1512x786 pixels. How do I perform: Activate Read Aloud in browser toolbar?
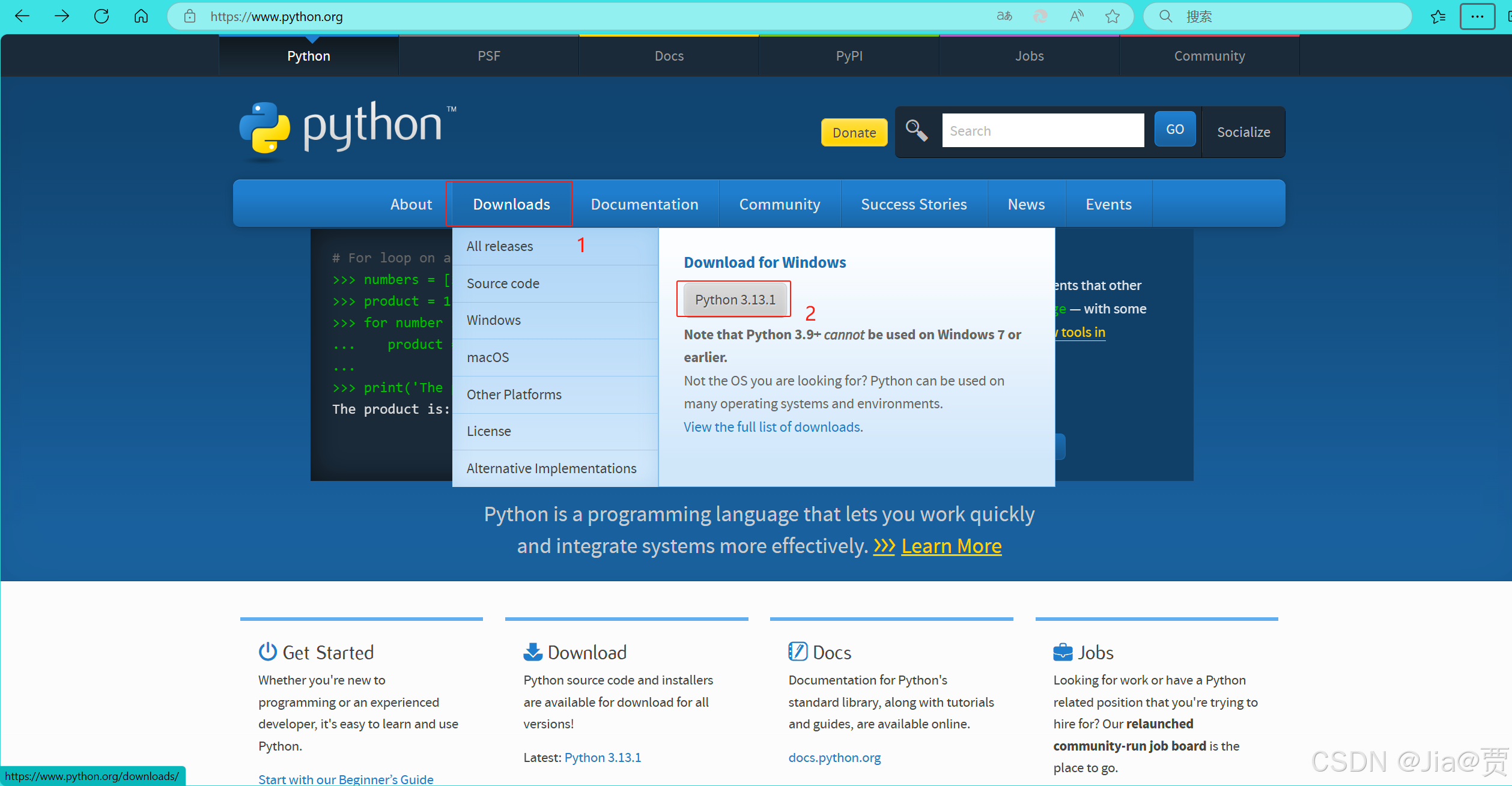pyautogui.click(x=1075, y=16)
